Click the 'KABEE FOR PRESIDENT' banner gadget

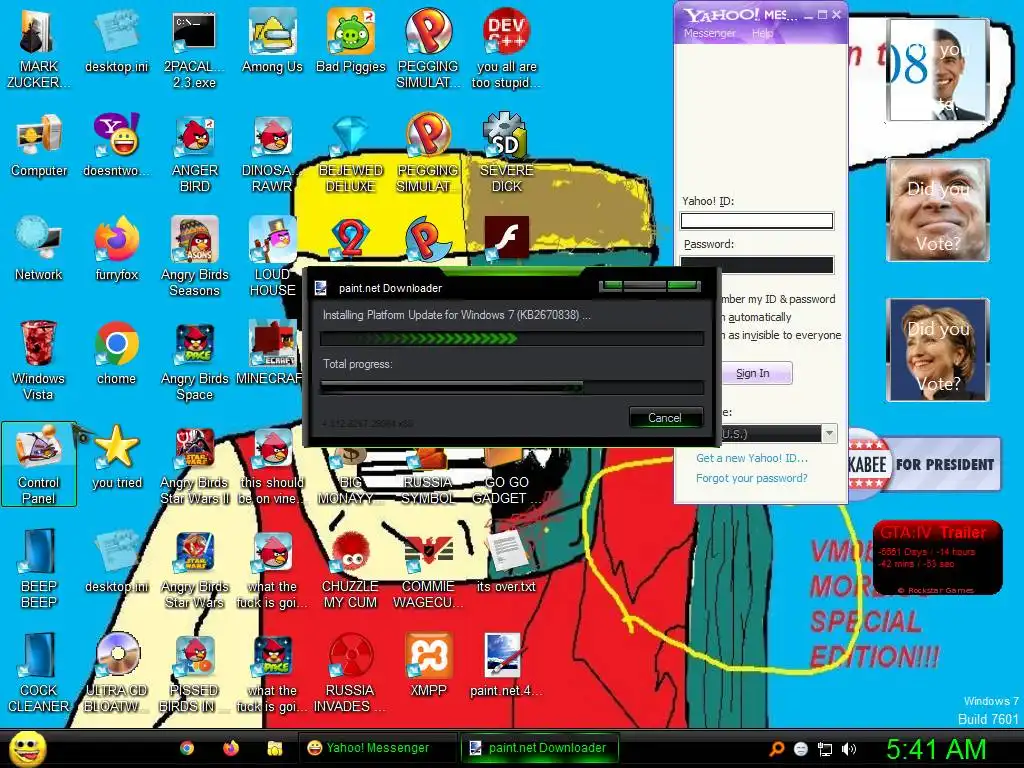924,464
